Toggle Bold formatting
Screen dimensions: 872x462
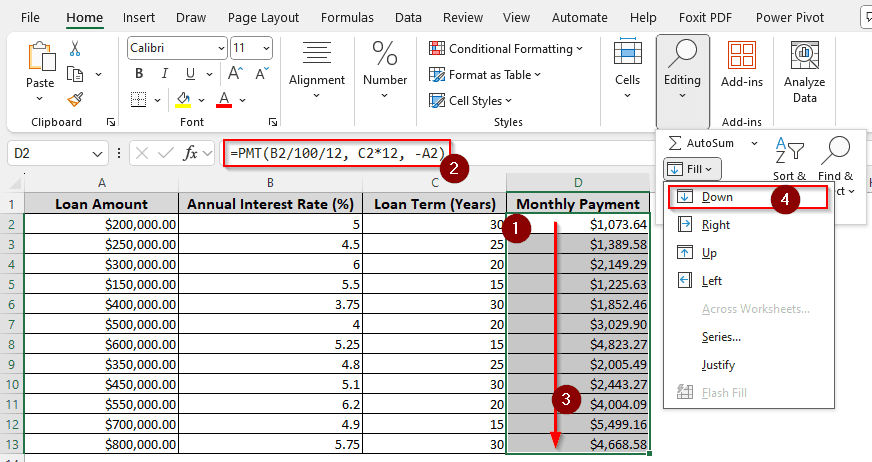point(139,73)
